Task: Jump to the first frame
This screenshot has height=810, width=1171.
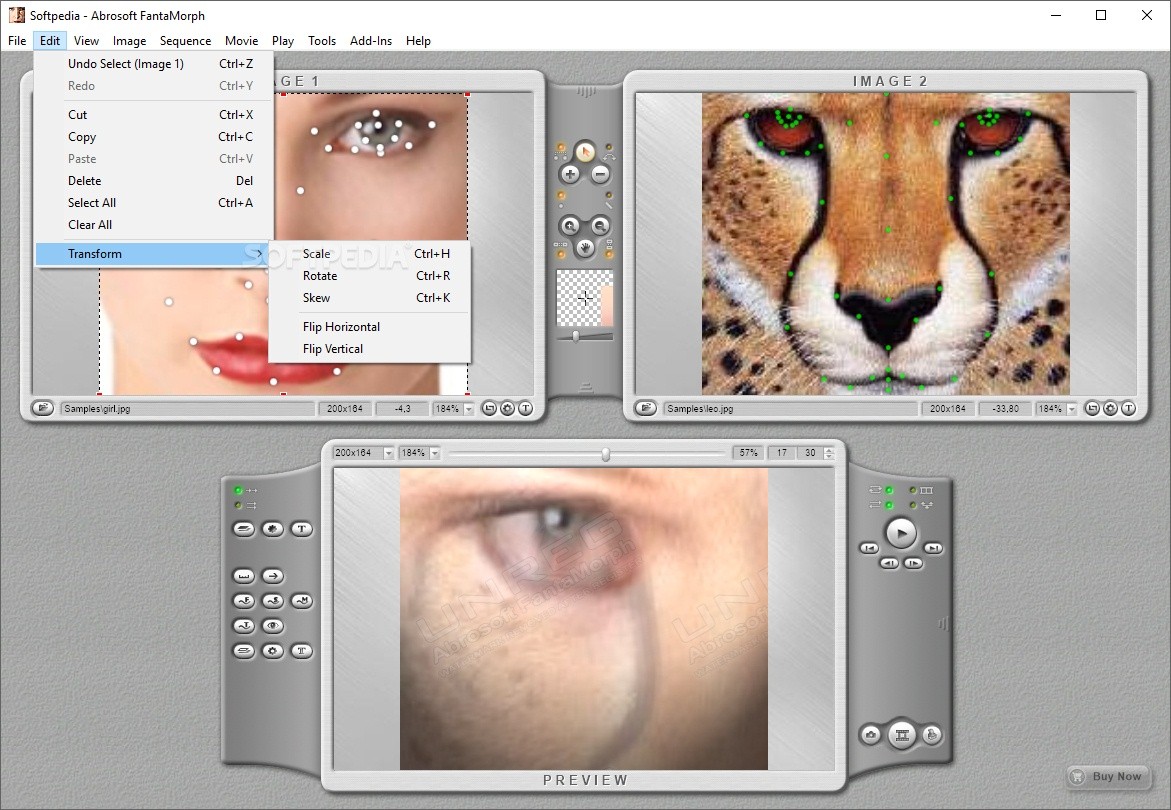Action: [x=869, y=548]
